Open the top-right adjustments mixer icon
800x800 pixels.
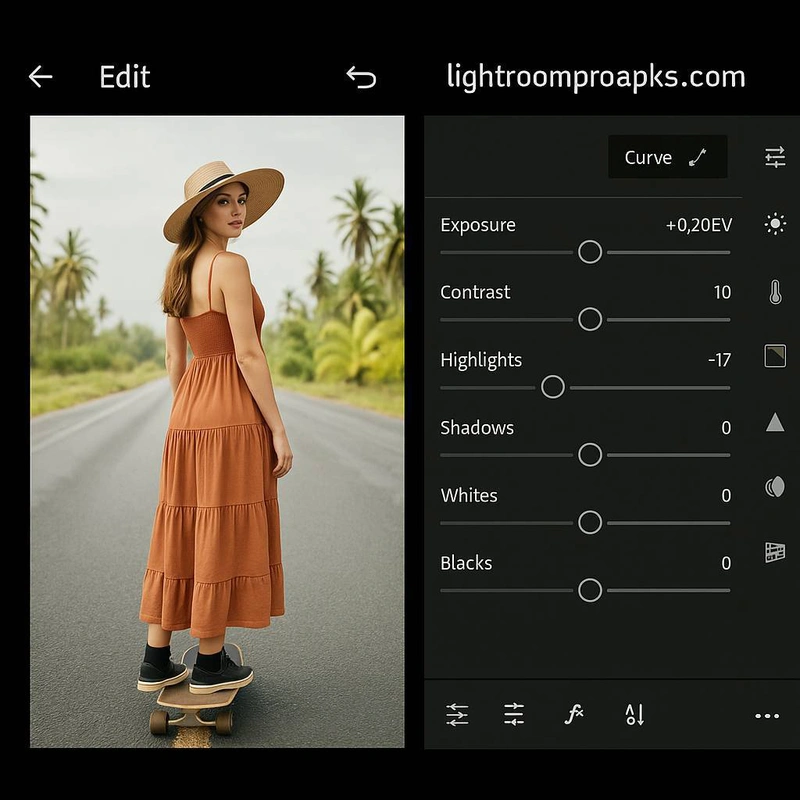[775, 156]
